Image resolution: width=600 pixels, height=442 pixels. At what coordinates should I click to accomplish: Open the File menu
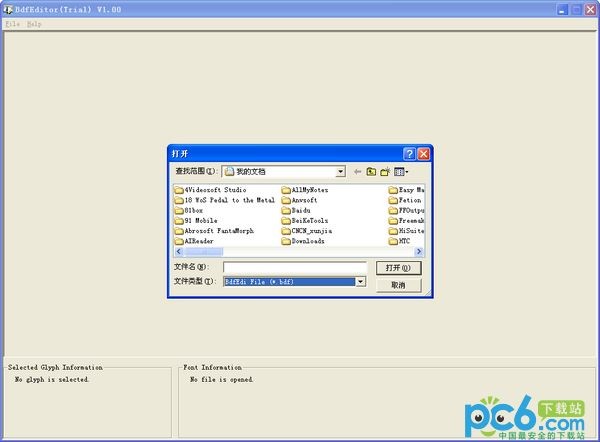point(12,23)
